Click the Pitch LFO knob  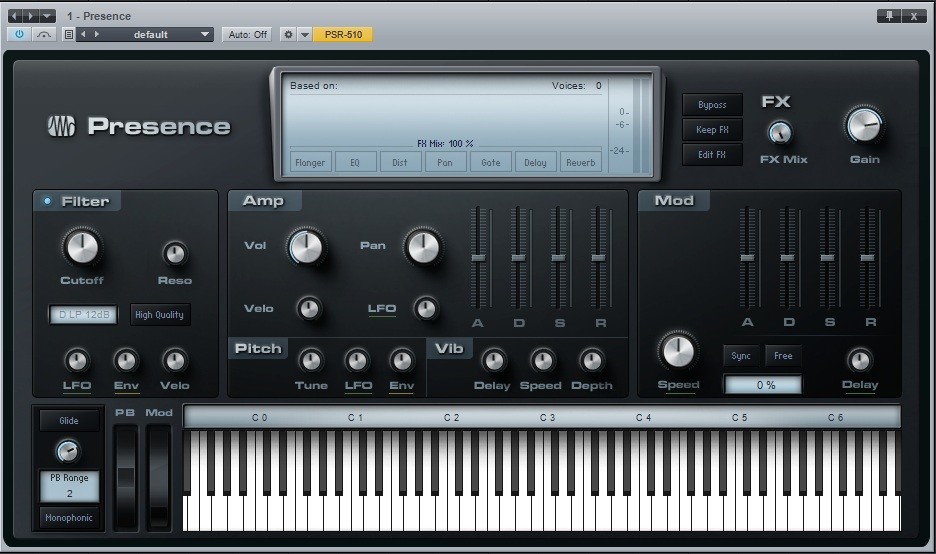[x=357, y=360]
